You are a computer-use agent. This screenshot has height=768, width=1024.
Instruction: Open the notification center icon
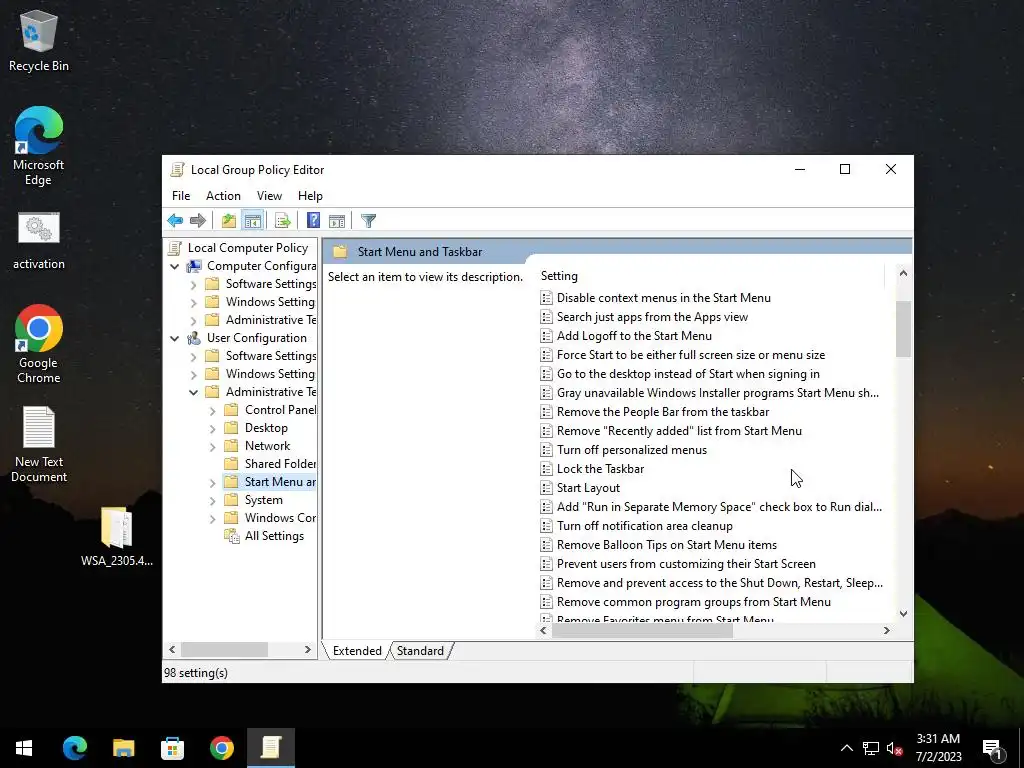click(993, 748)
